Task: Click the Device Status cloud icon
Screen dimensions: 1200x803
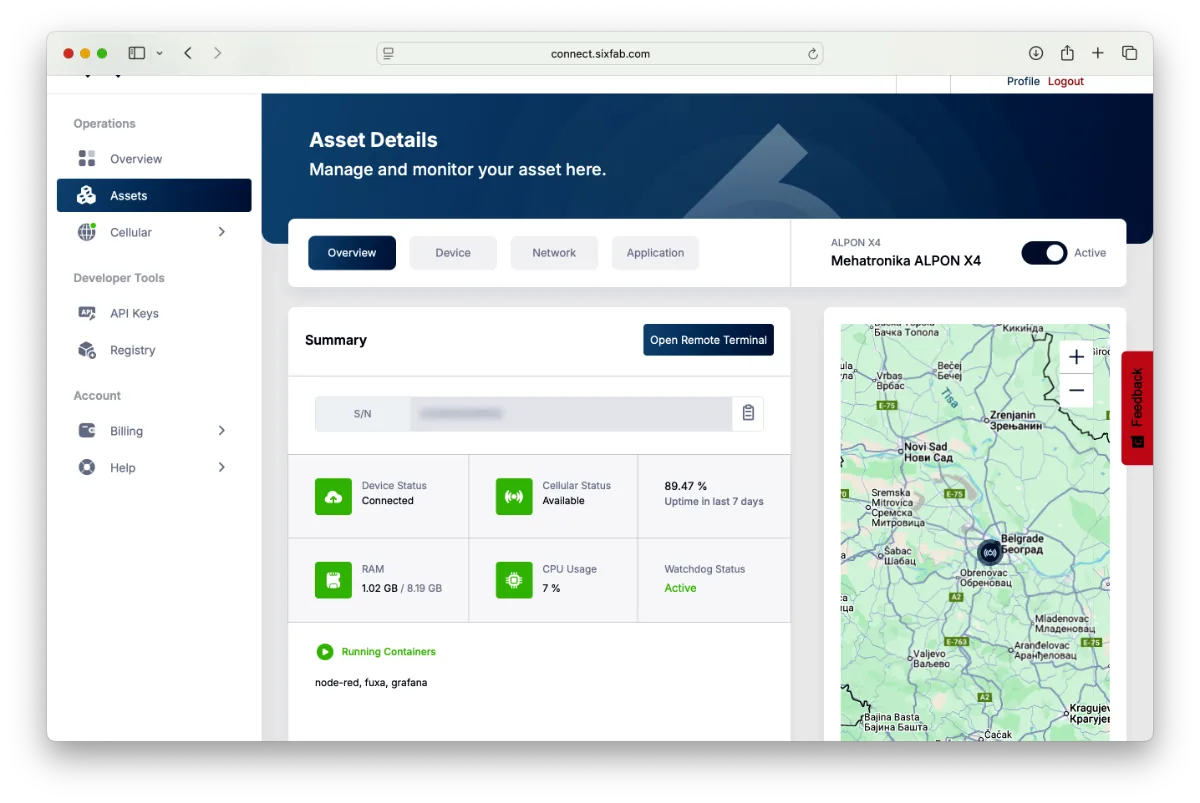Action: tap(333, 497)
